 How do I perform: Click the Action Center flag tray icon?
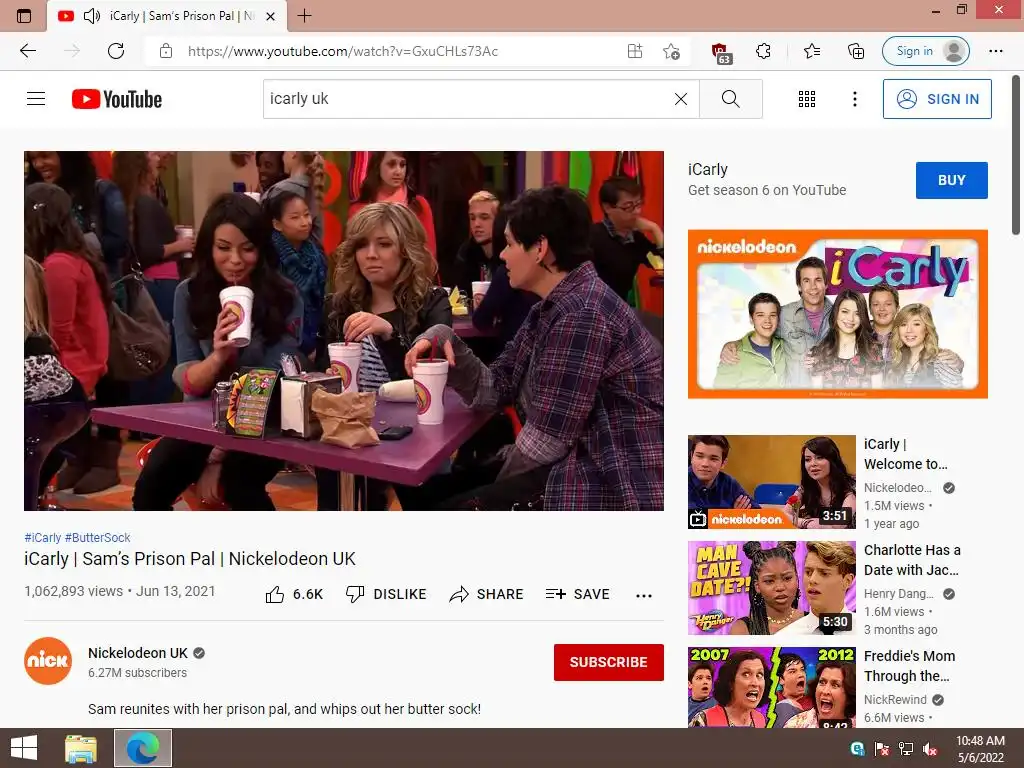pyautogui.click(x=882, y=749)
